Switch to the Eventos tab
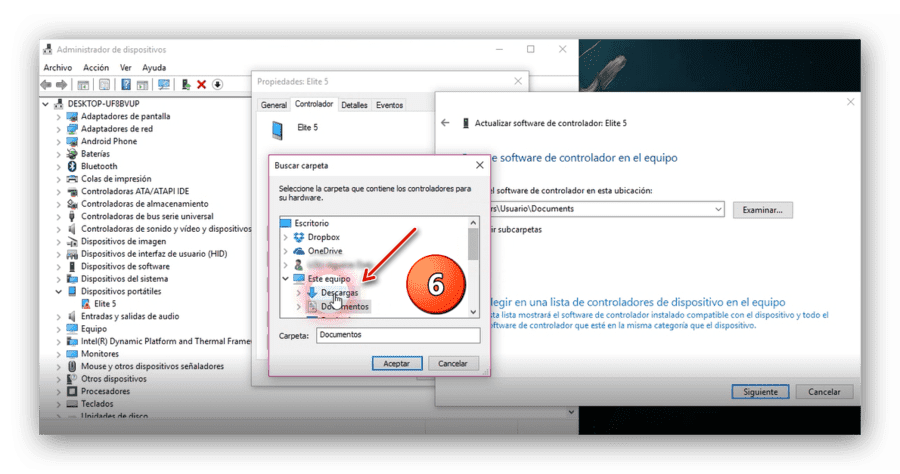 [389, 105]
